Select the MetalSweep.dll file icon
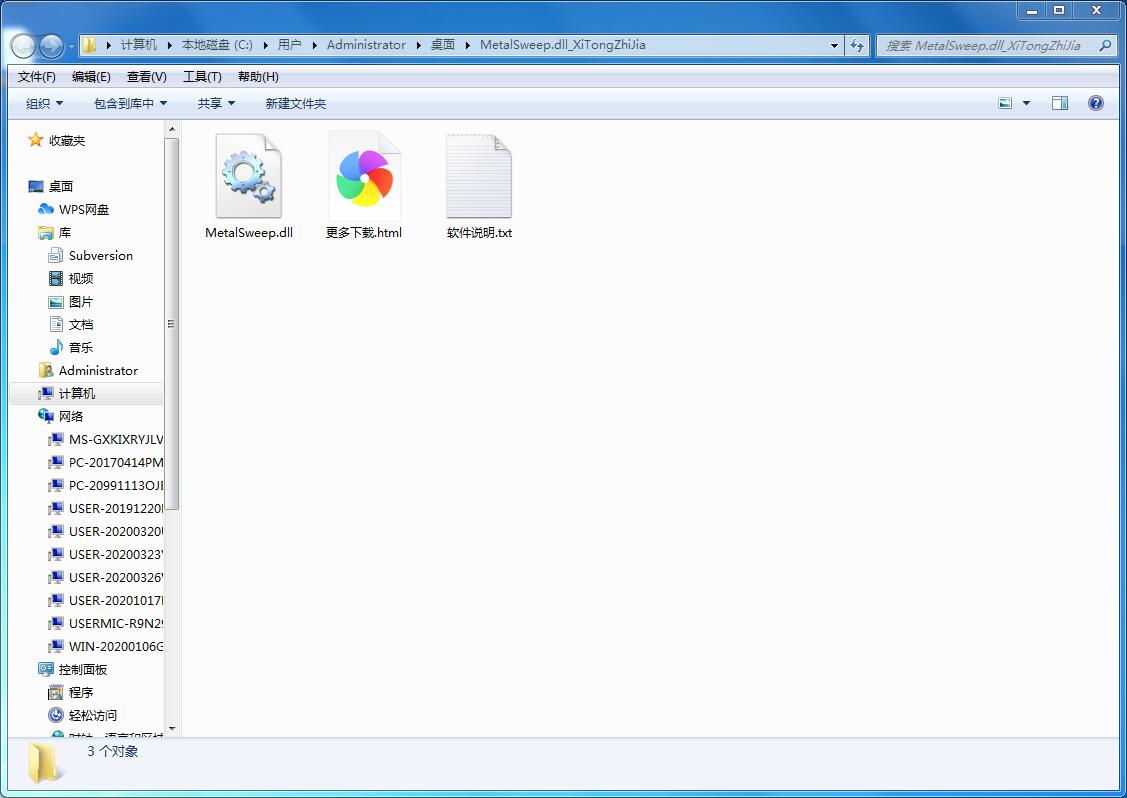 click(249, 176)
